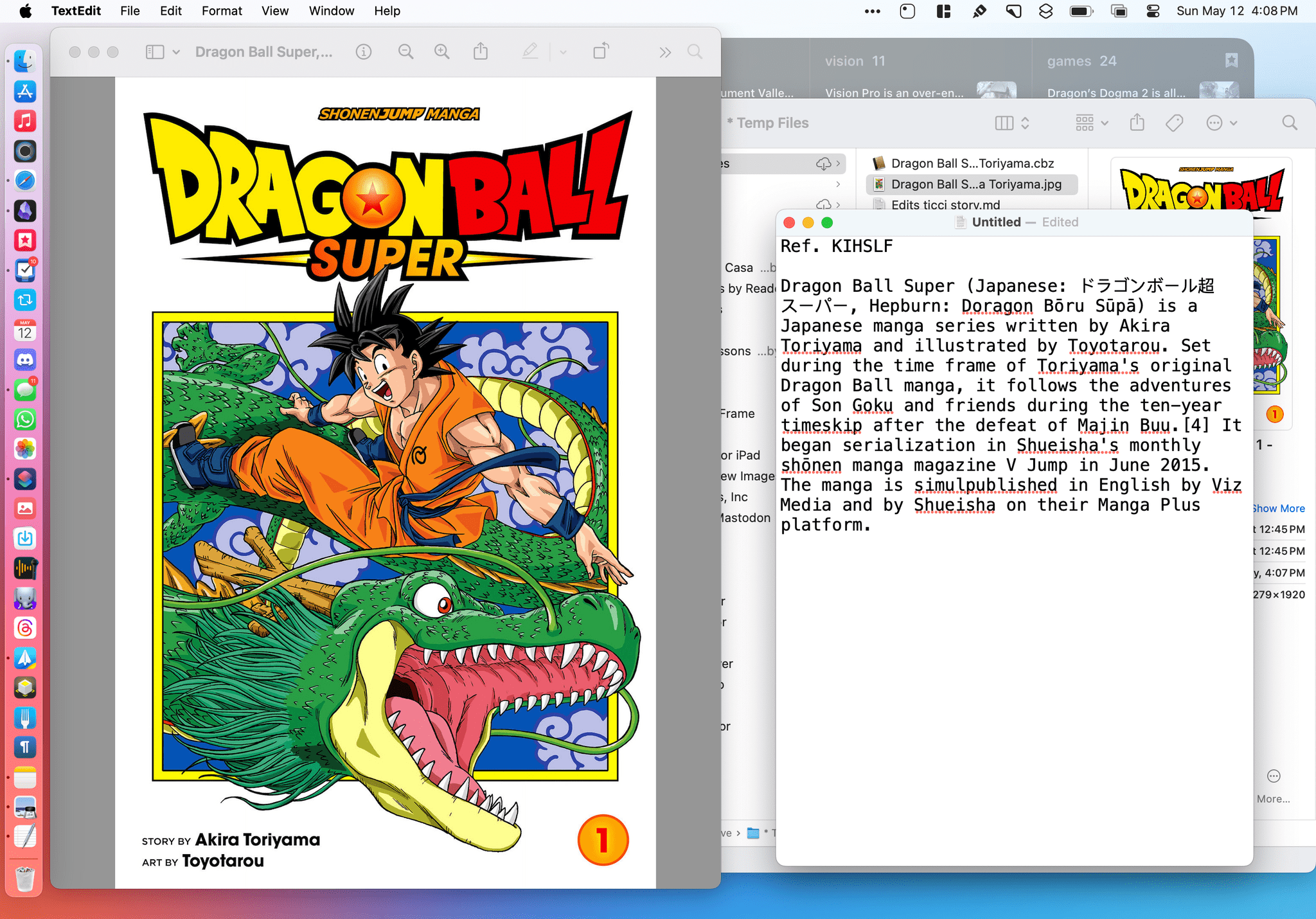
Task: Open the TextEdit application menu
Action: pyautogui.click(x=76, y=11)
